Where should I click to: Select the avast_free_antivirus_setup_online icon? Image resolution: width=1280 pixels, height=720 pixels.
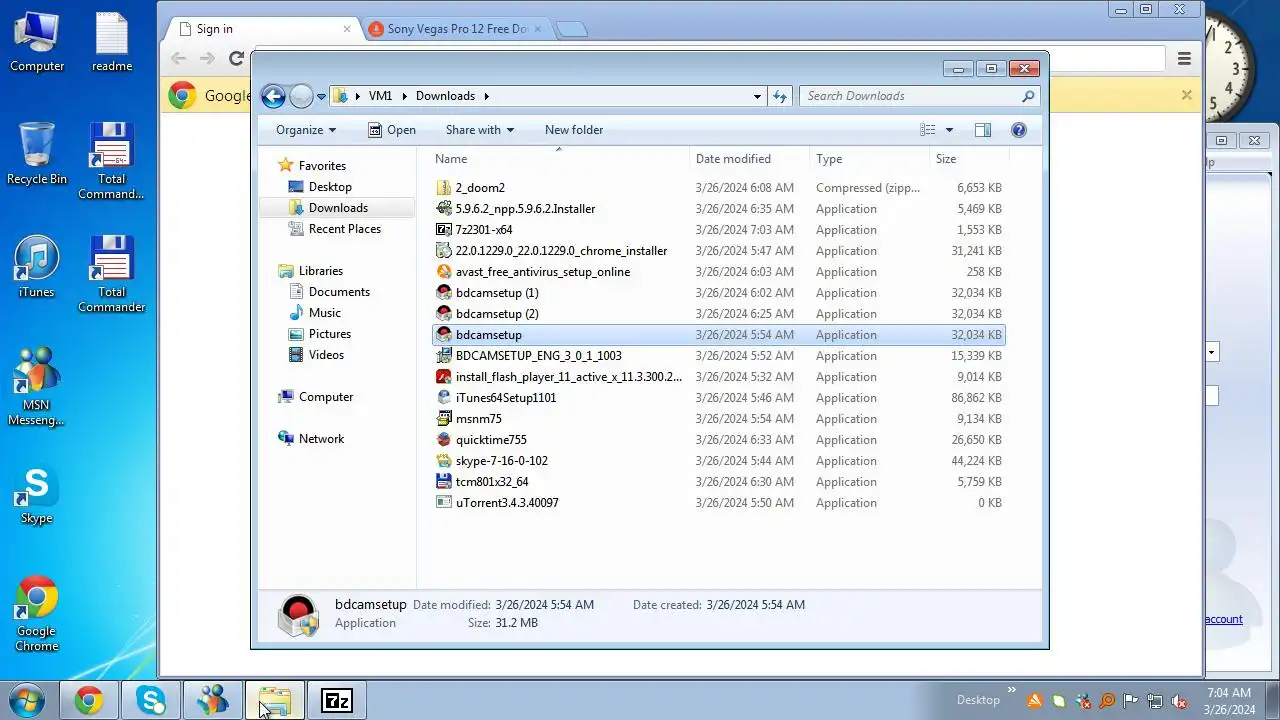444,272
